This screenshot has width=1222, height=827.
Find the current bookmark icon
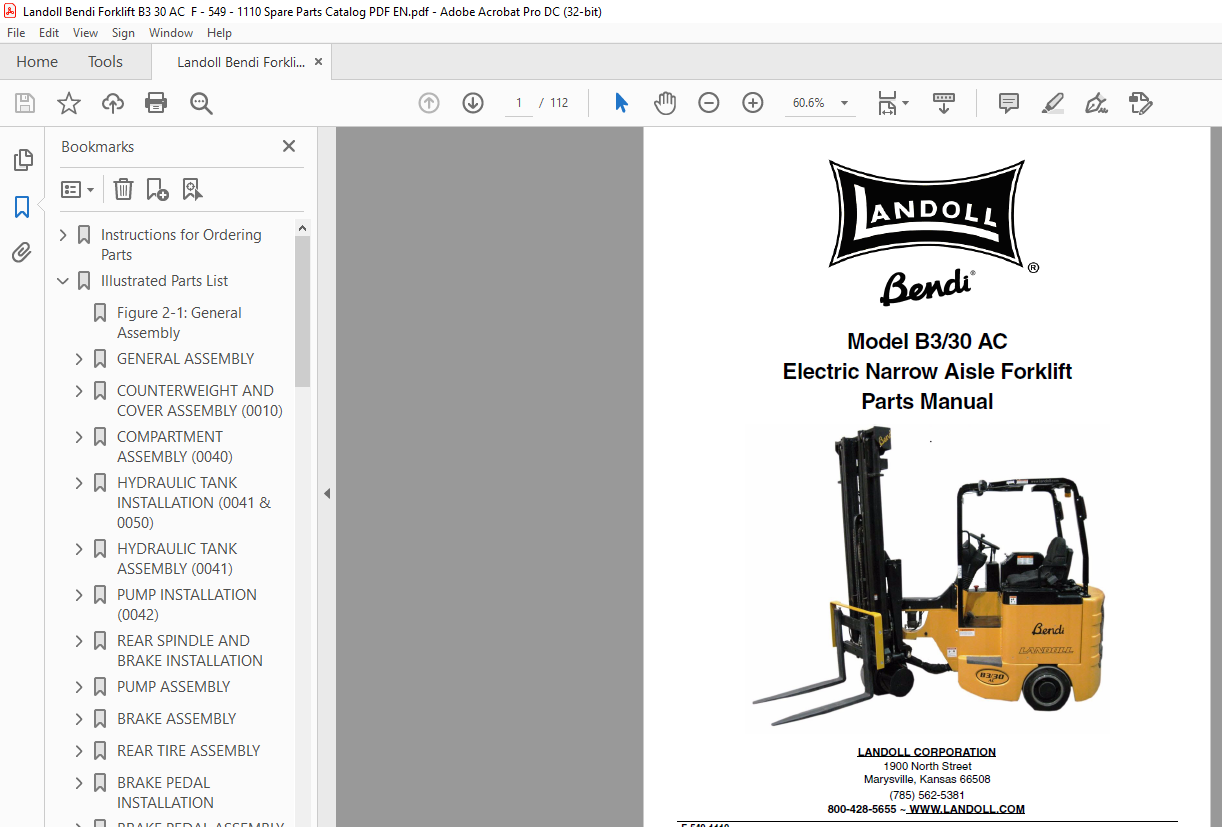(x=192, y=189)
